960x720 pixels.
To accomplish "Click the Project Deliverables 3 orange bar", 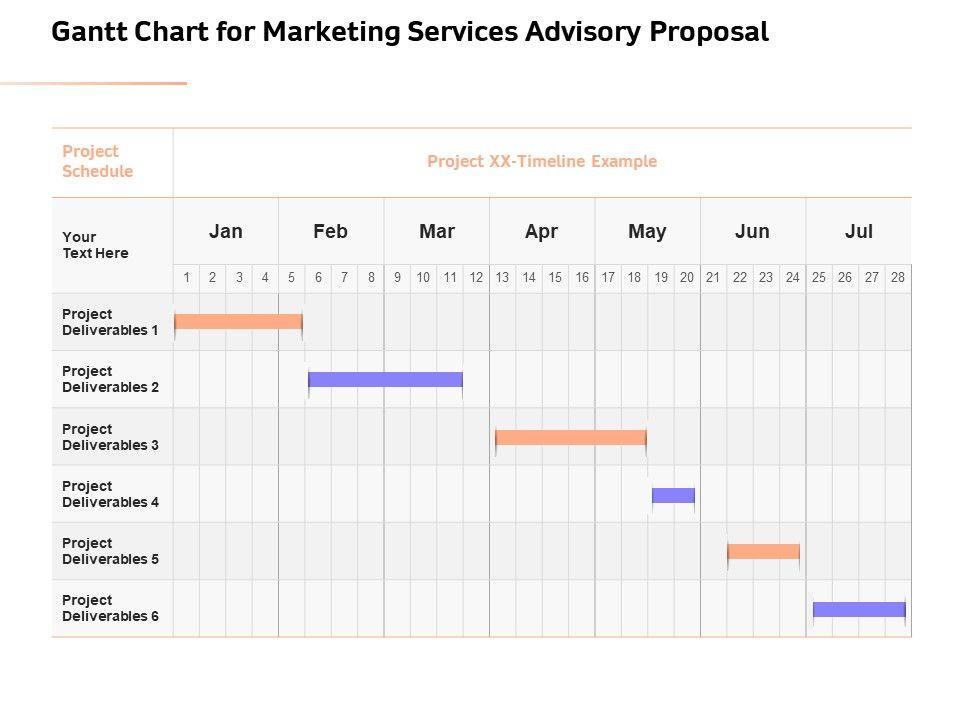I will pyautogui.click(x=571, y=437).
